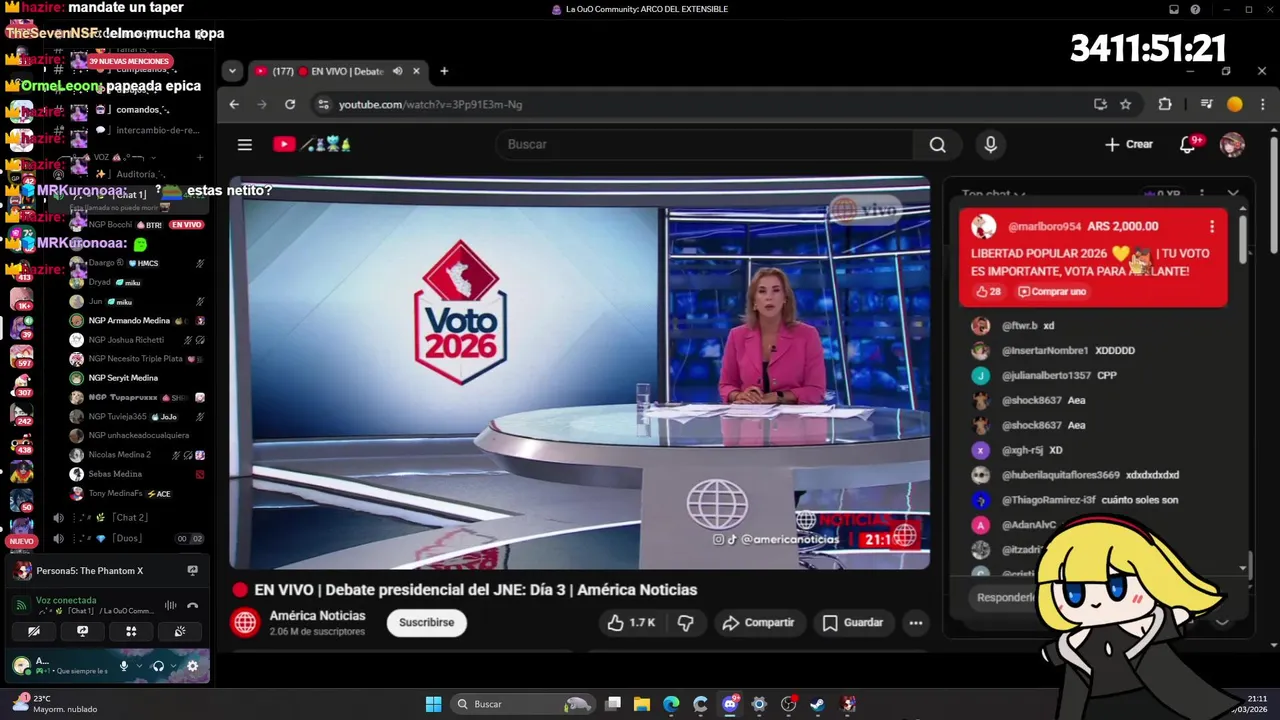Click the Crear button
Image resolution: width=1280 pixels, height=720 pixels.
[1129, 145]
